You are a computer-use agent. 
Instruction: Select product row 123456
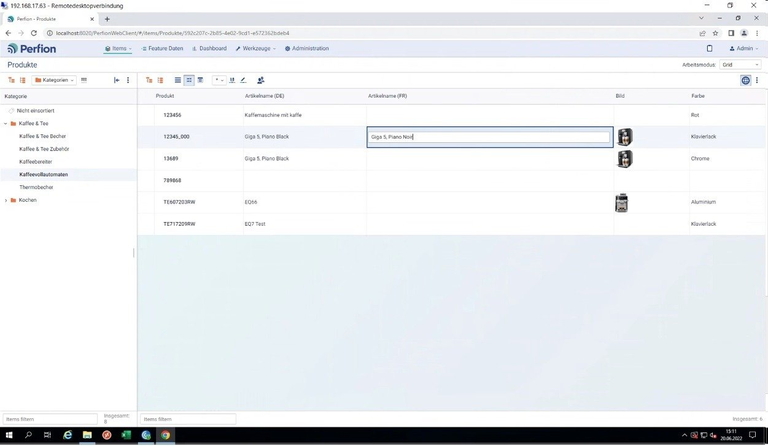pos(451,115)
